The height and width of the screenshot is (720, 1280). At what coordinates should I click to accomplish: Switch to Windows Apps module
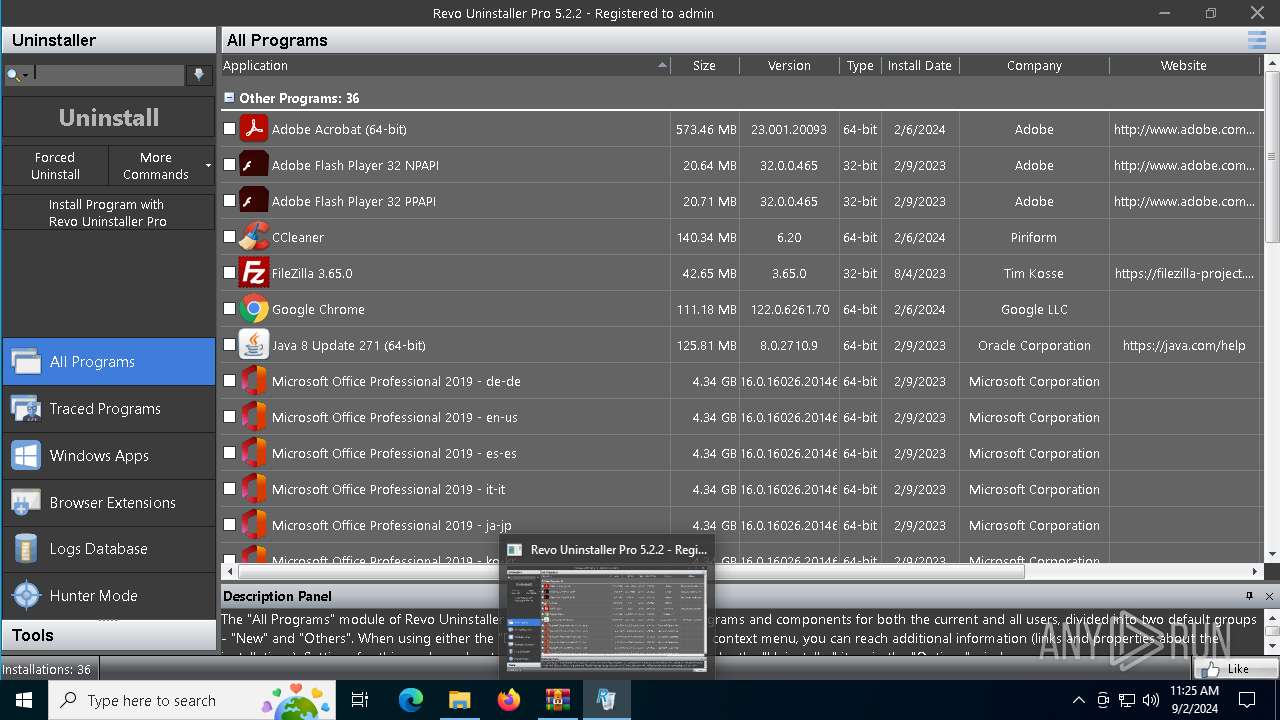coord(108,456)
